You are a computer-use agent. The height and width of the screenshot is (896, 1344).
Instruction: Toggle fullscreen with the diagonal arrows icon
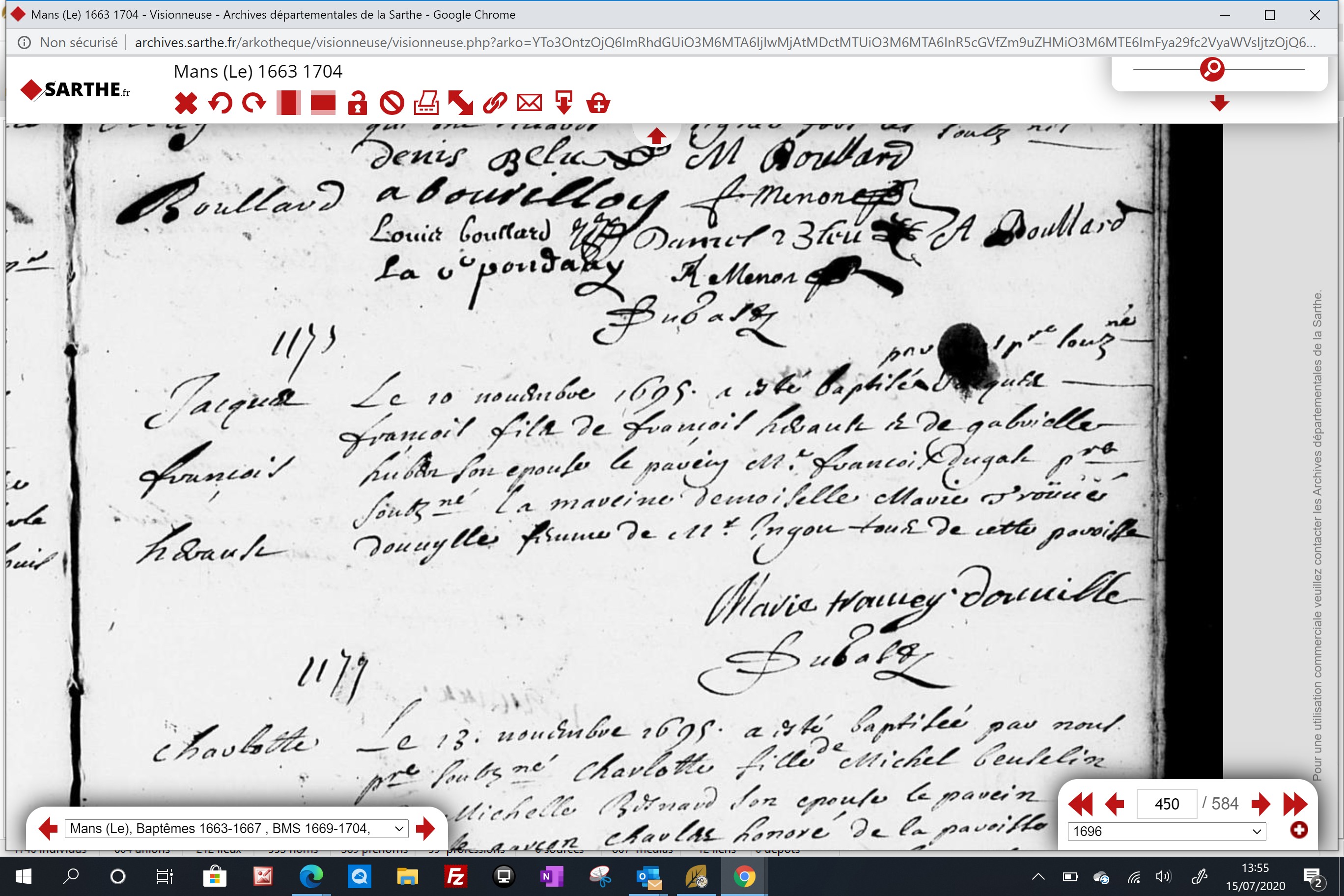pyautogui.click(x=461, y=104)
